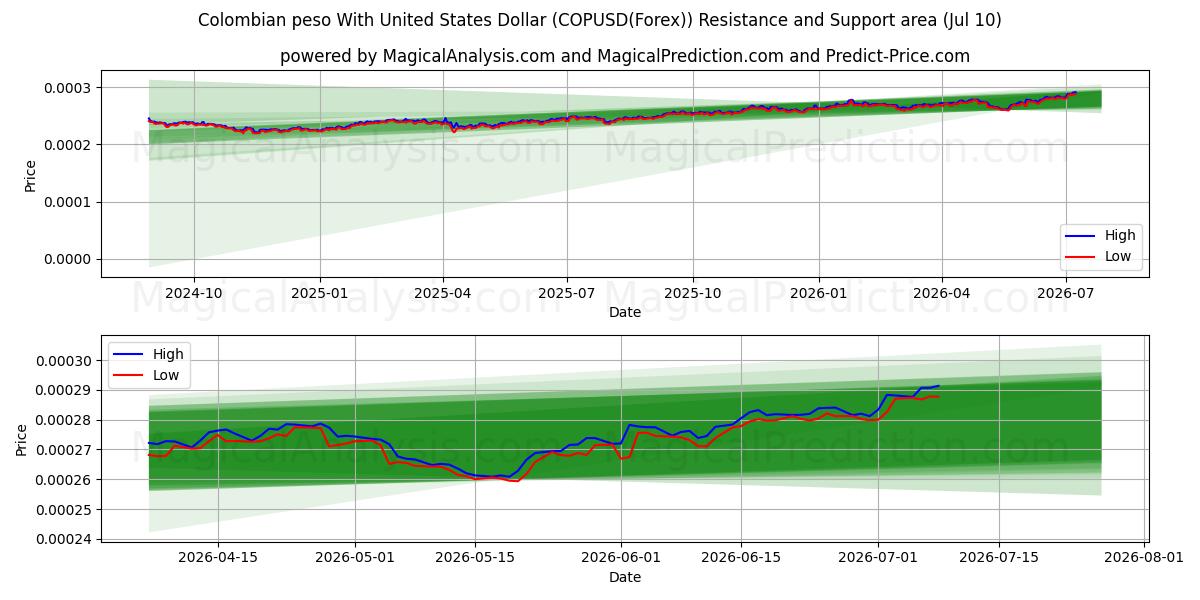Click the bottom chart y-axis value 0.00027

[x=65, y=450]
